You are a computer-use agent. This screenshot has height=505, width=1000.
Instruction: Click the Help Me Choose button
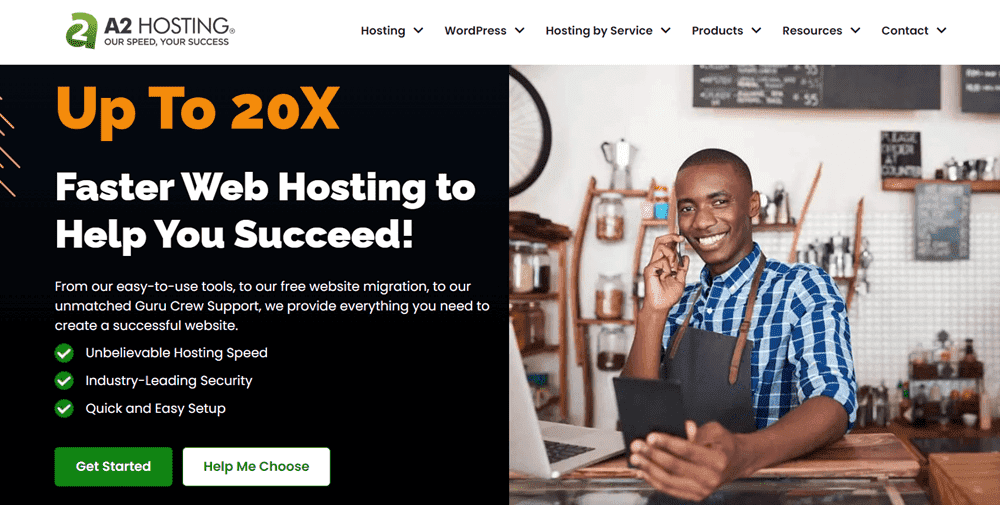256,467
